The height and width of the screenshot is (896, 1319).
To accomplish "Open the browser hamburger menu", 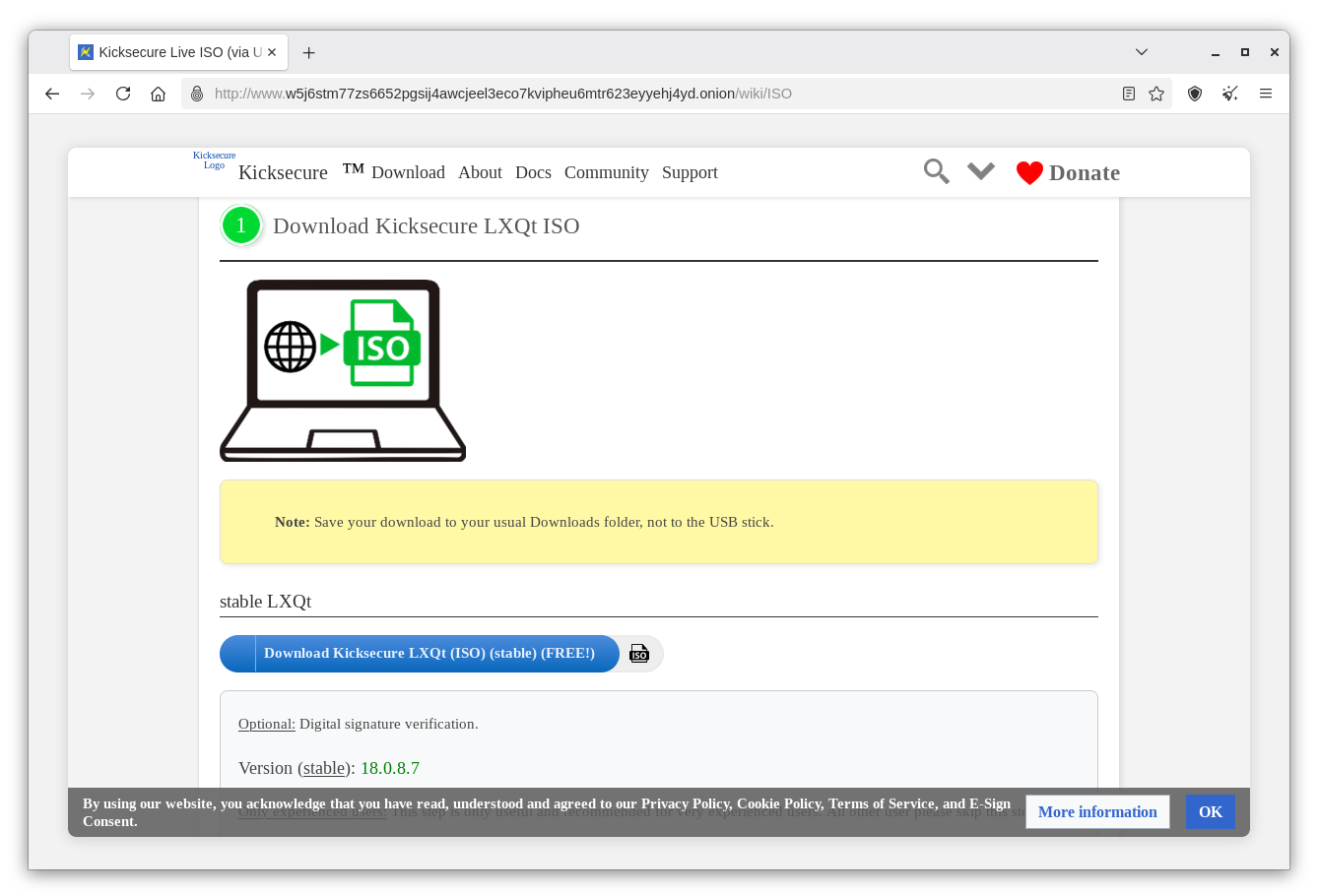I will (x=1266, y=93).
